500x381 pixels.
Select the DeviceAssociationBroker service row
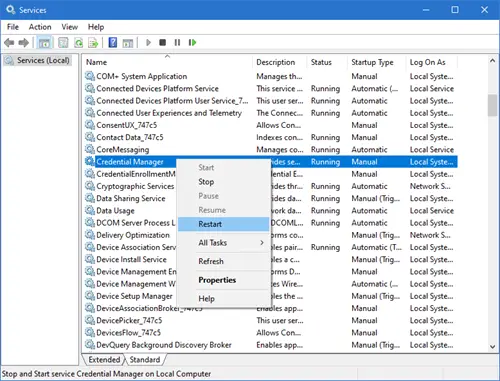270,308
